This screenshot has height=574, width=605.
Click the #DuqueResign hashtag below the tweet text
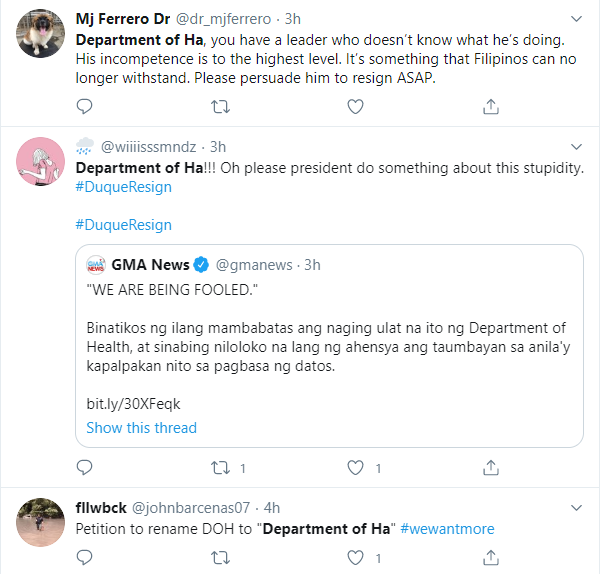123,225
